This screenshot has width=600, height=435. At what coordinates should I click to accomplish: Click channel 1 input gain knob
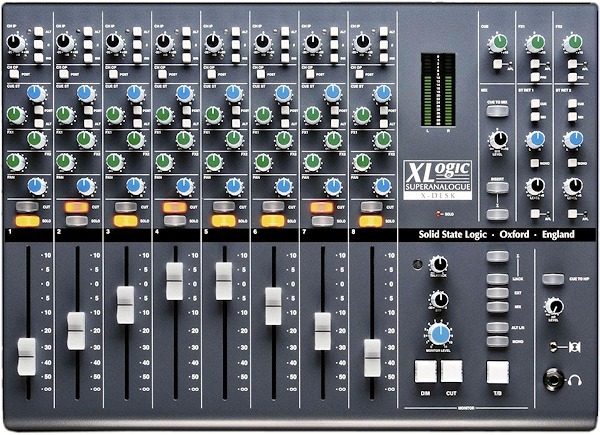15,43
